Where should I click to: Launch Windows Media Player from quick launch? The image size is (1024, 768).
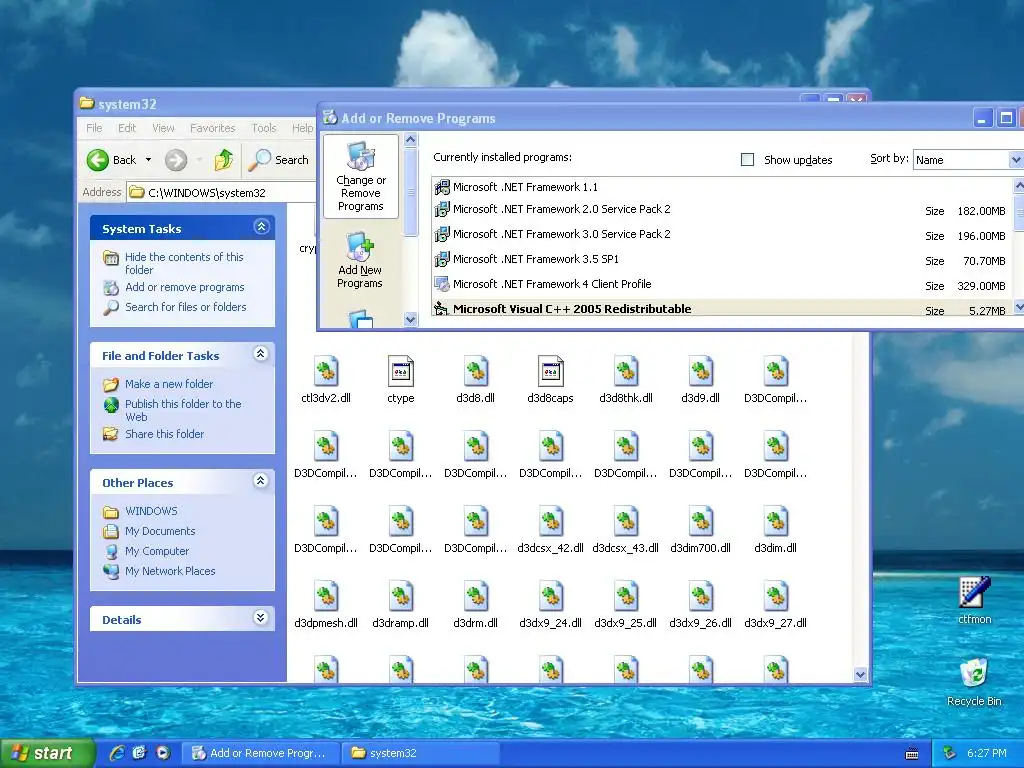163,753
